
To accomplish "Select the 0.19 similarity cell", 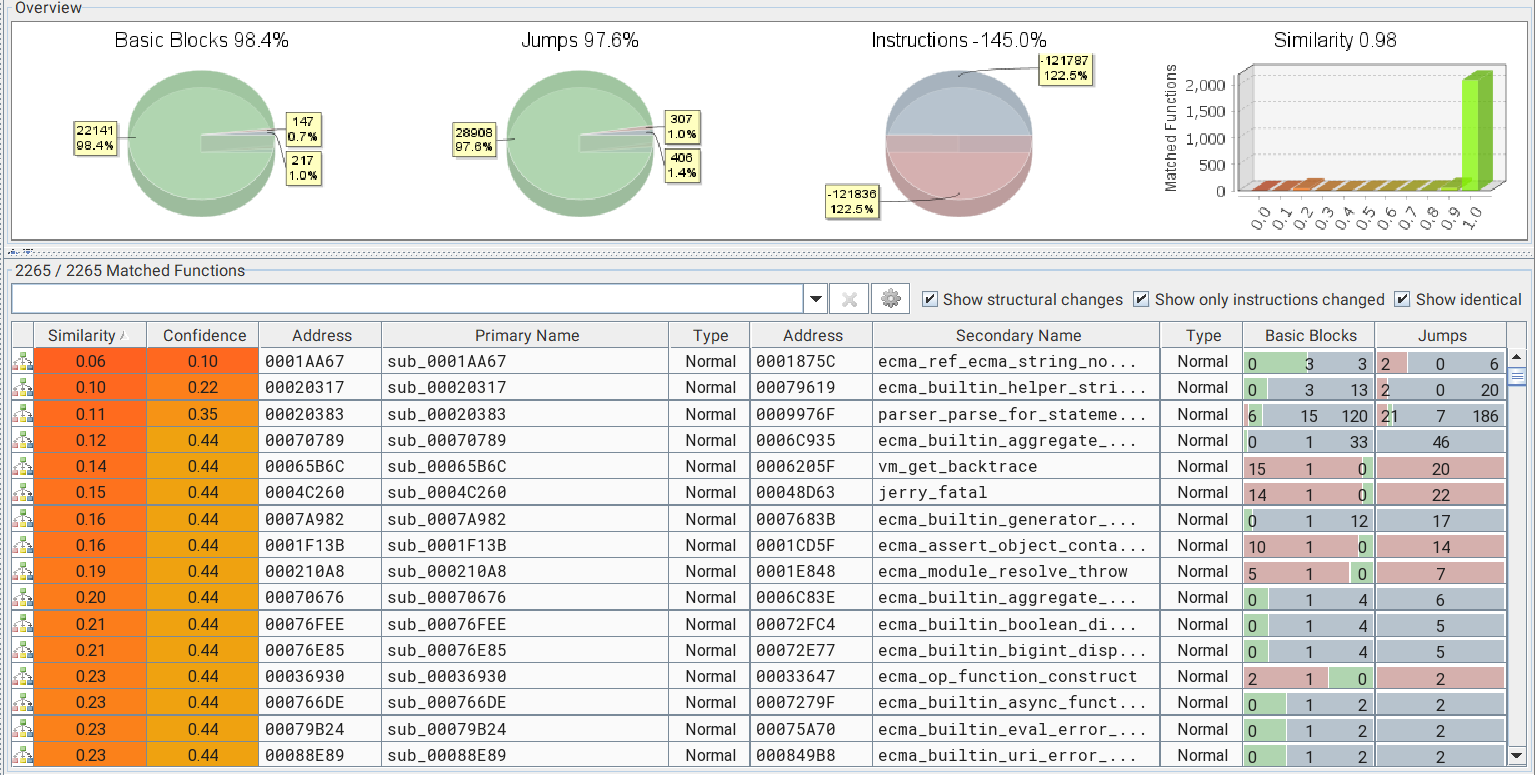I will coord(90,572).
